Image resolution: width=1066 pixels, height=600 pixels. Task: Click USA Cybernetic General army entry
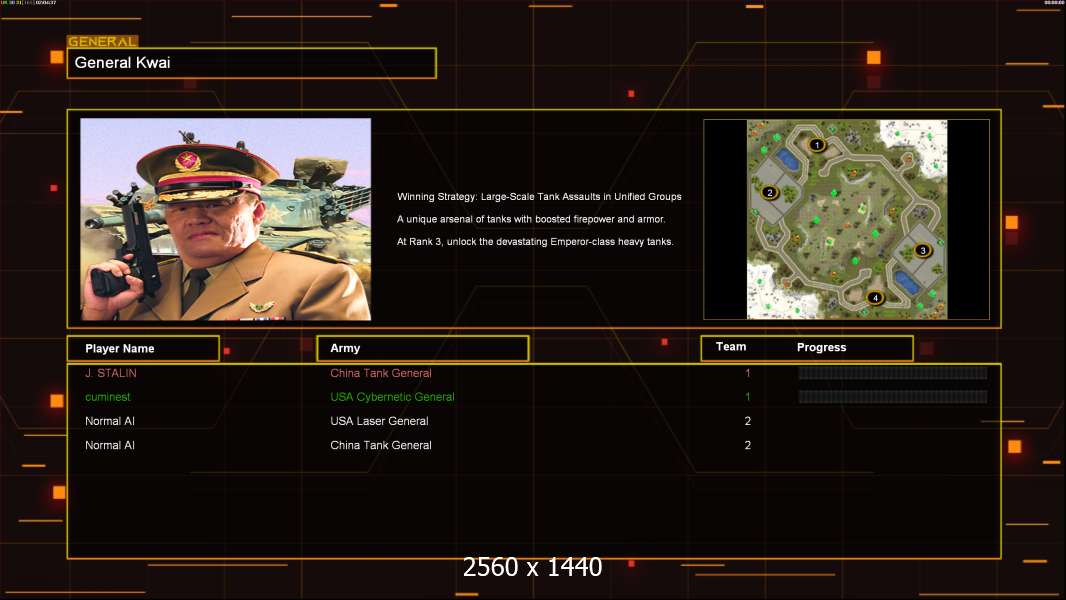coord(392,397)
